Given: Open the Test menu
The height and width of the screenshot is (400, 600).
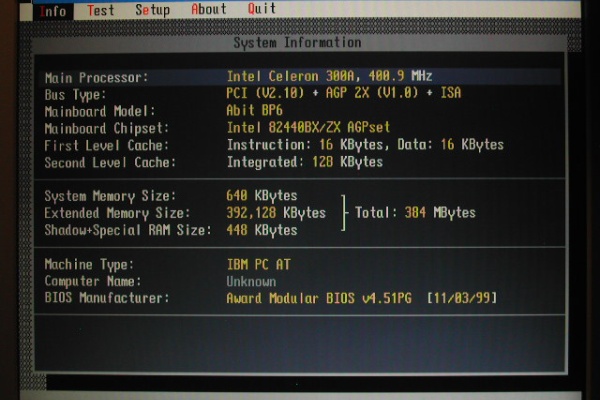Looking at the screenshot, I should click(101, 10).
